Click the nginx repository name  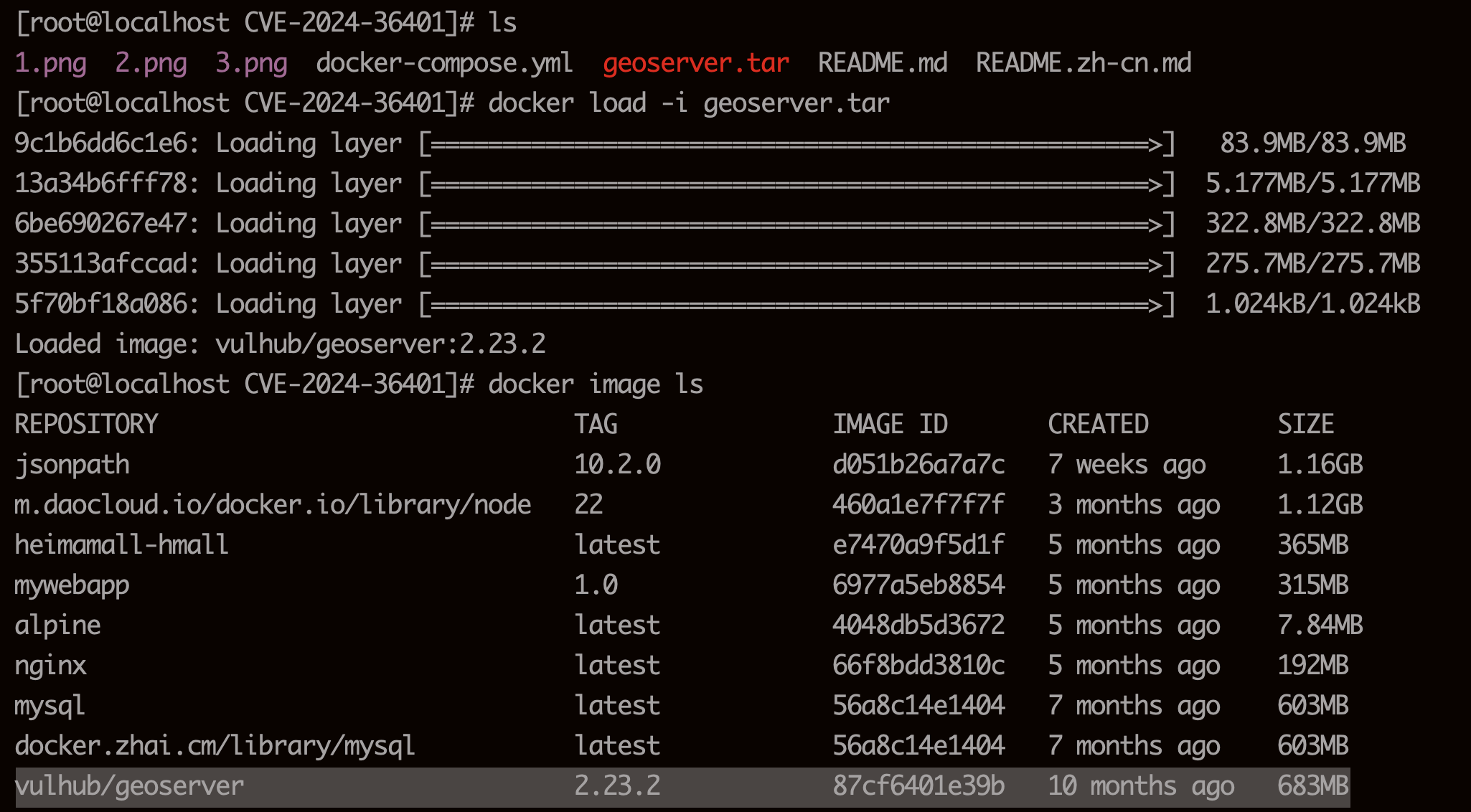[x=50, y=666]
